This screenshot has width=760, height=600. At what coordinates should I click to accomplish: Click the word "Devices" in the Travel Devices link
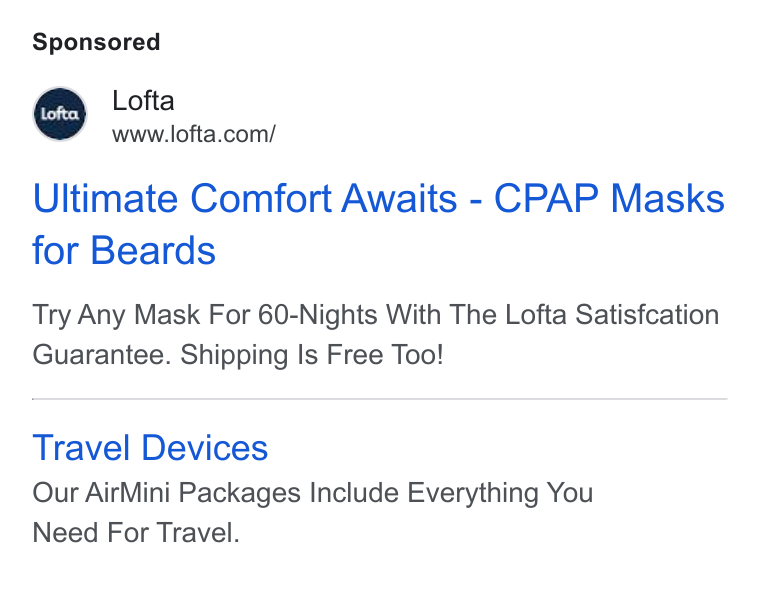coord(205,447)
